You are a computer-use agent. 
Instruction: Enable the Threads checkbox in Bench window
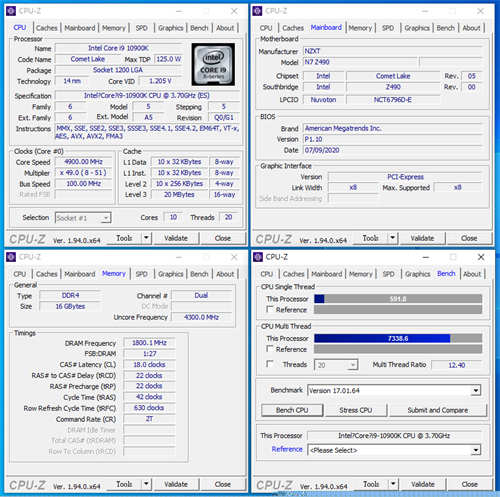[x=270, y=364]
